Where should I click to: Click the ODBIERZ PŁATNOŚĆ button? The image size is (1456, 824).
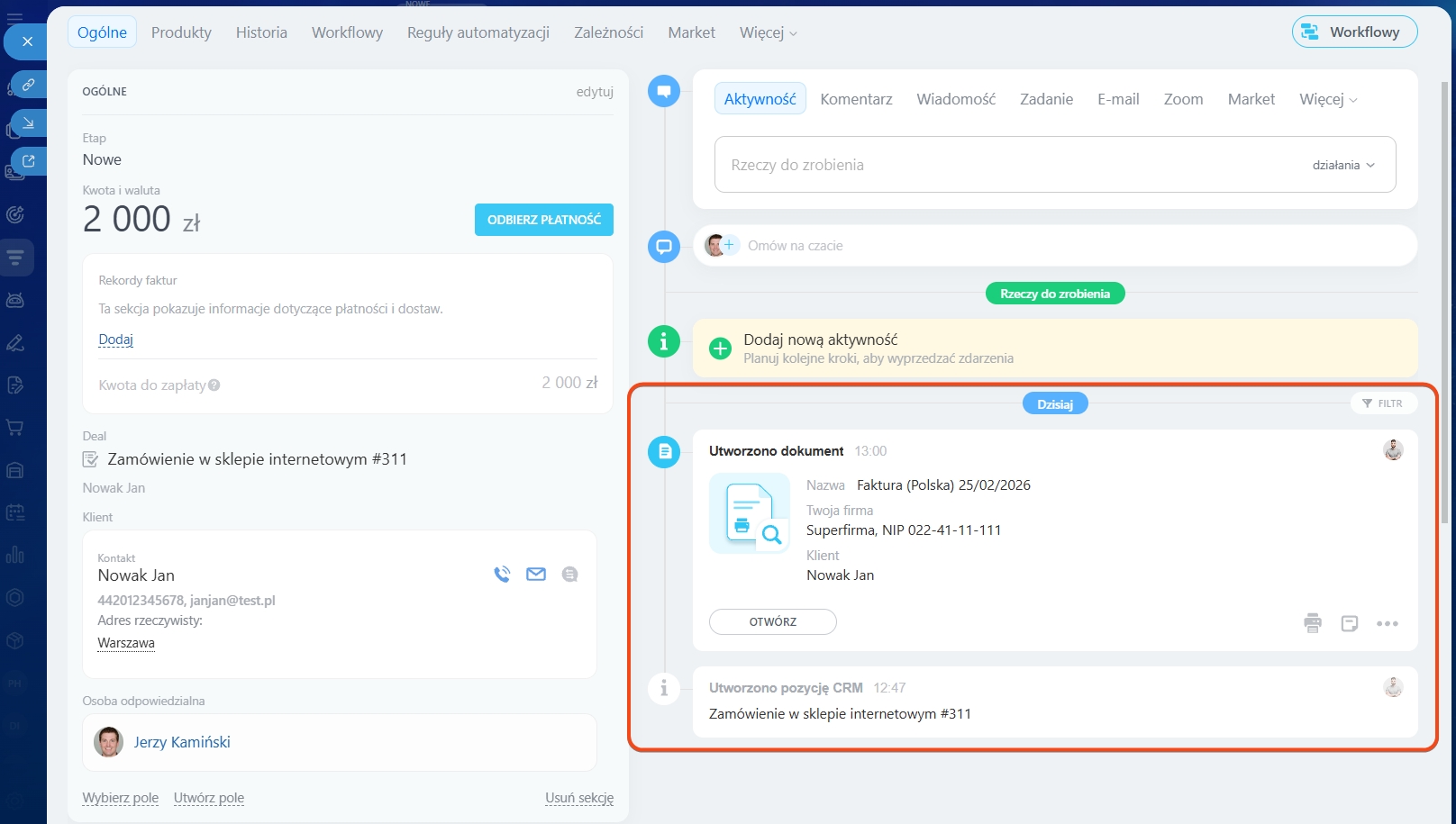pyautogui.click(x=543, y=220)
